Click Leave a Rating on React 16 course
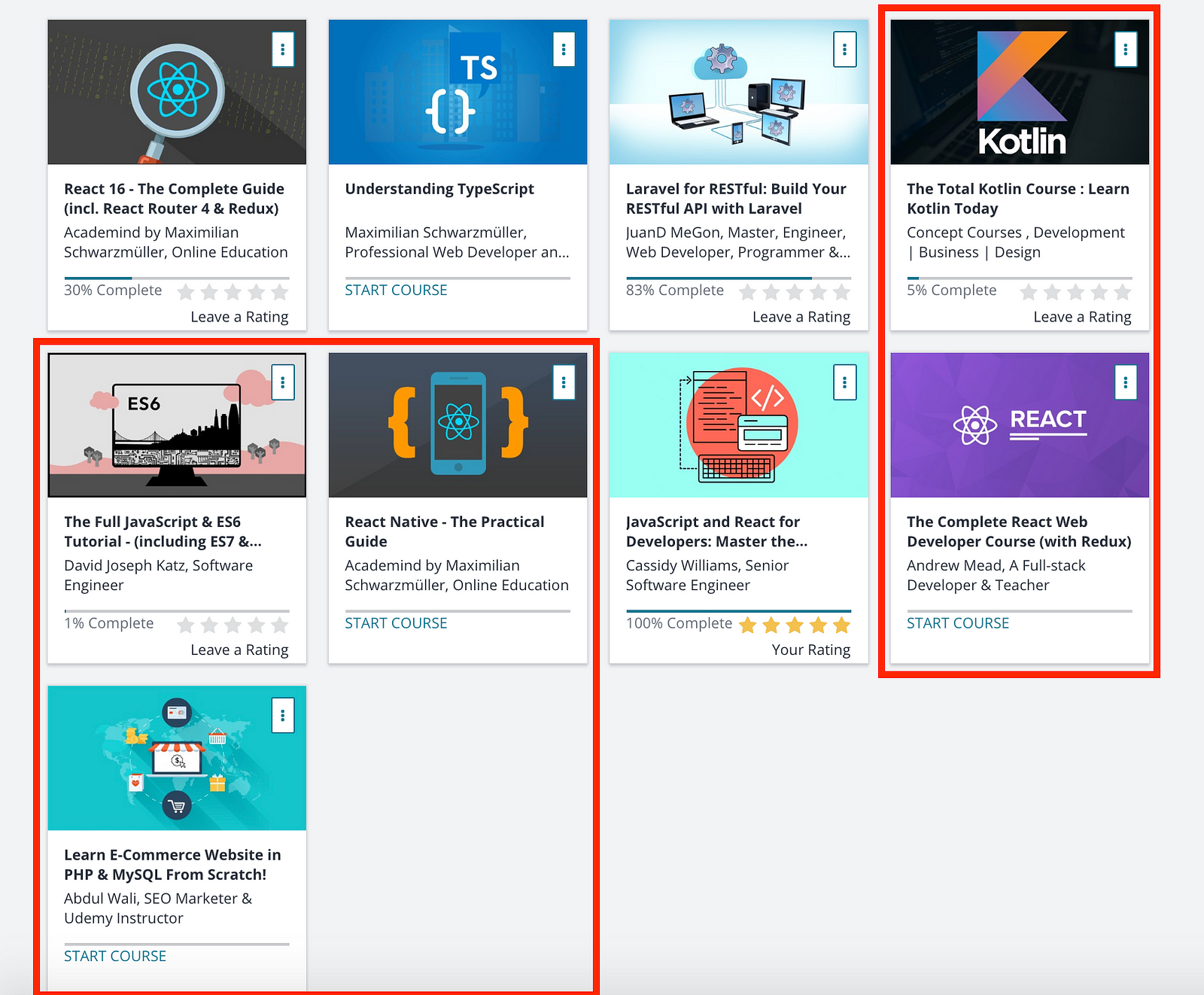The width and height of the screenshot is (1204, 995). 239,317
